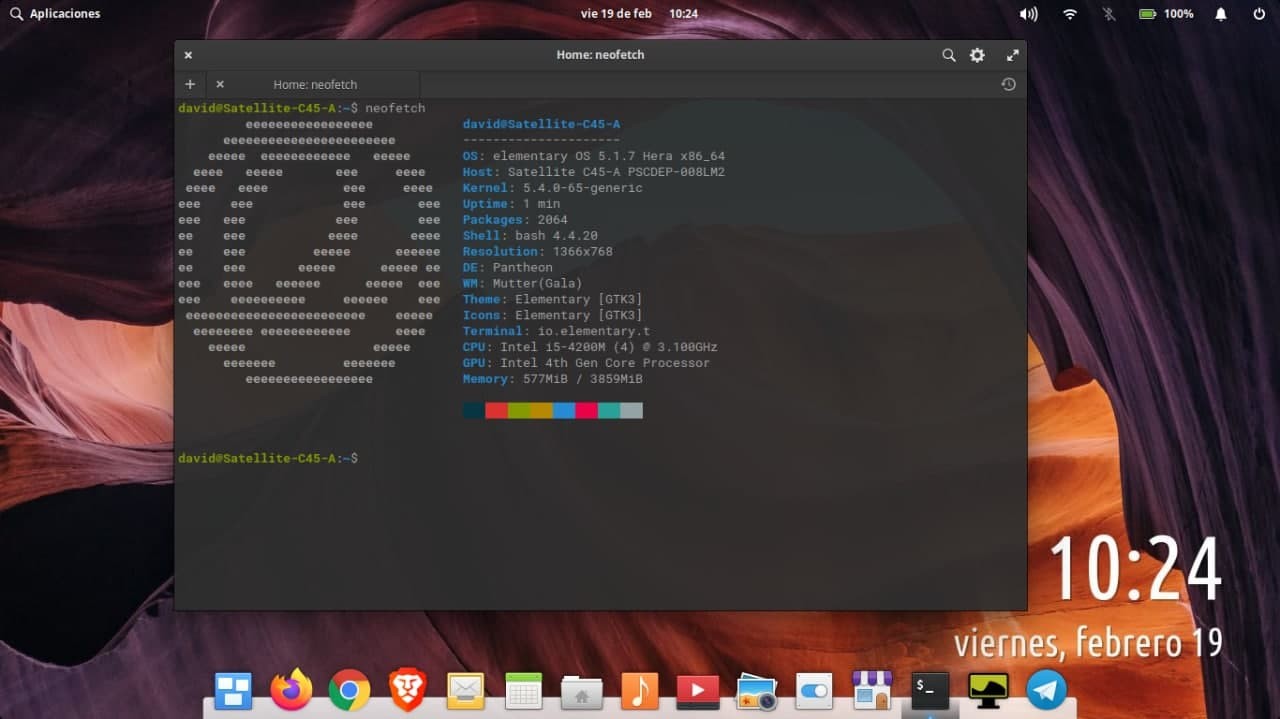Open the session power menu

coord(1259,14)
